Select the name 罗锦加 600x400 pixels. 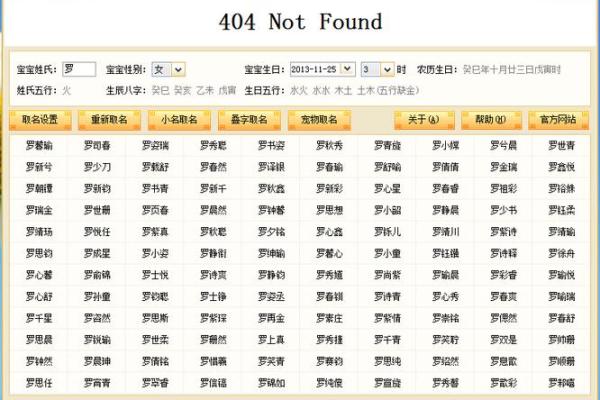(x=271, y=383)
